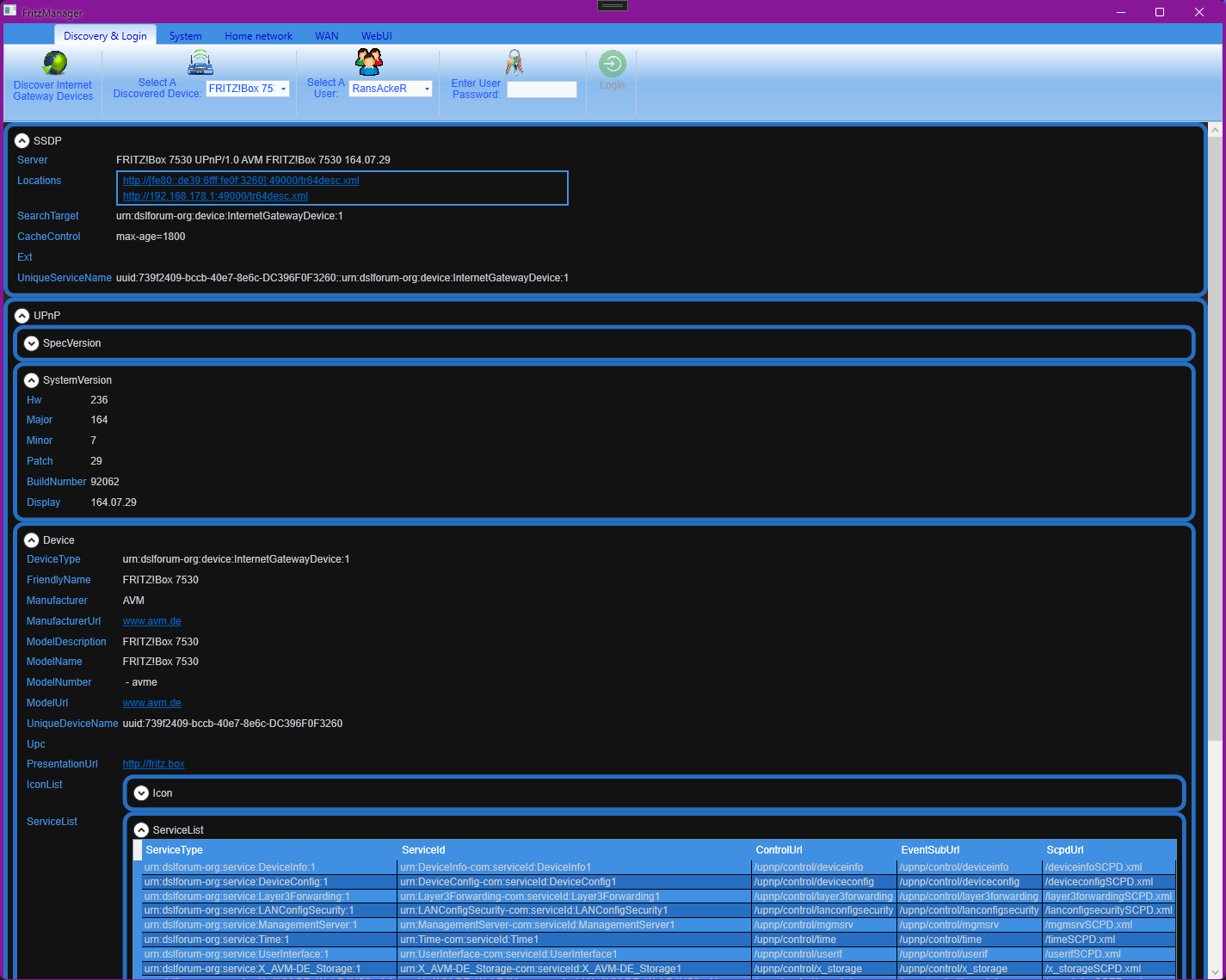Open the Home network tab
The image size is (1226, 980).
(258, 36)
